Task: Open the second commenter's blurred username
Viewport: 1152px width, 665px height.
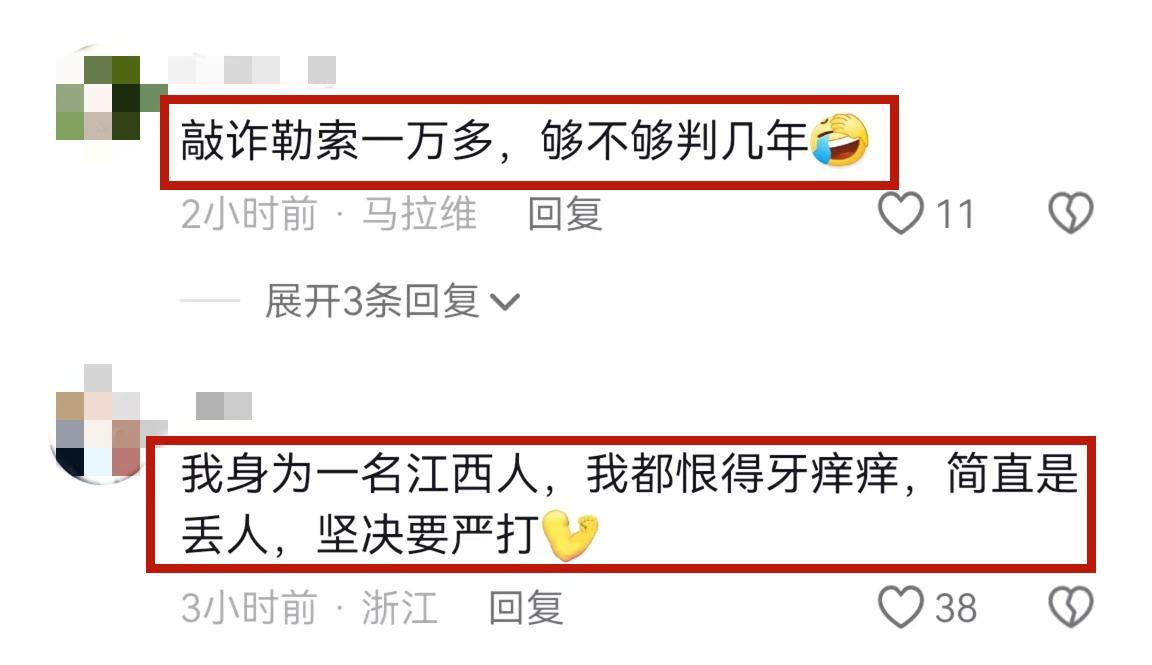Action: tap(224, 406)
